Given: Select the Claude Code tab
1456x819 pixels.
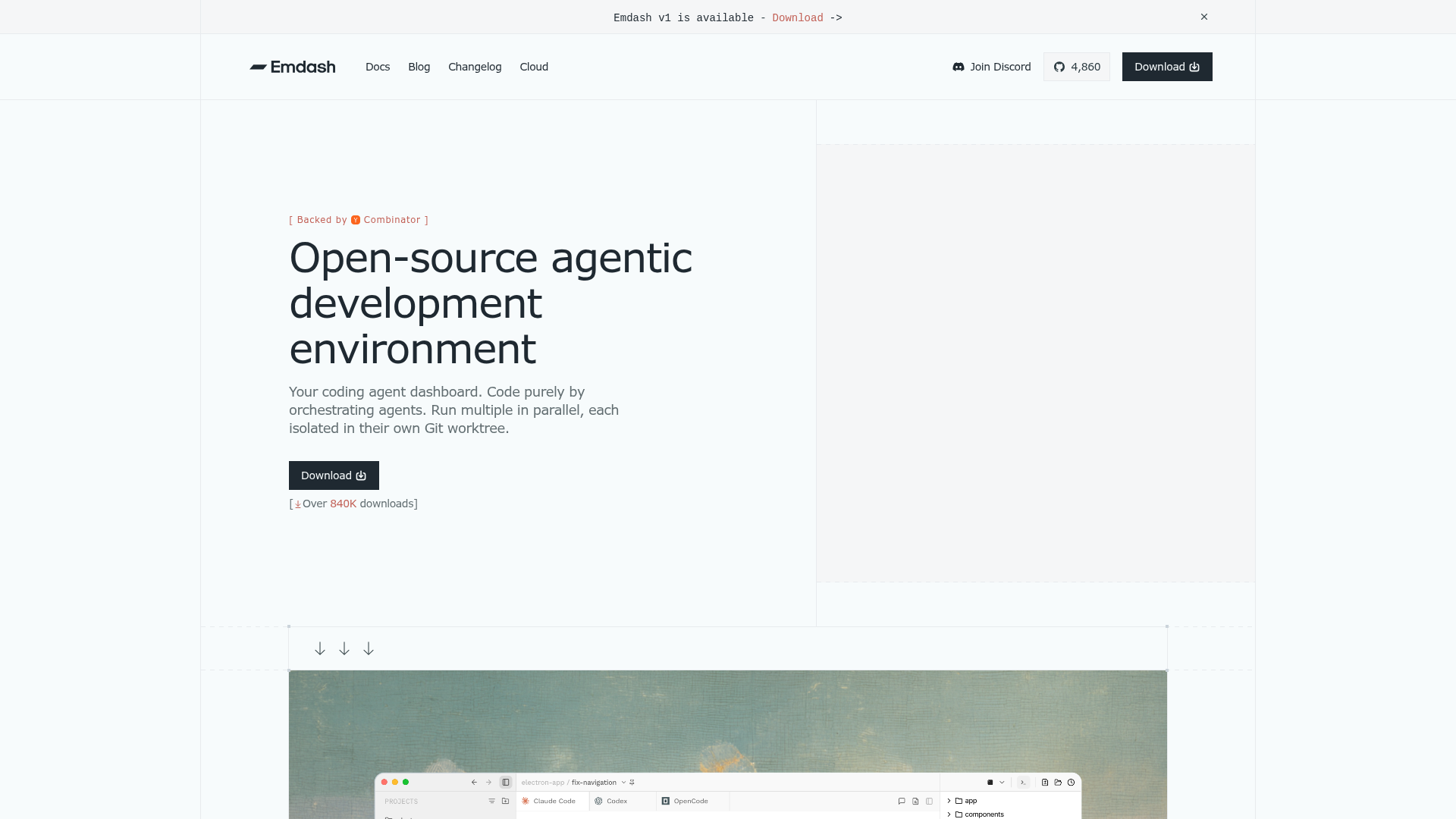Looking at the screenshot, I should 553,801.
